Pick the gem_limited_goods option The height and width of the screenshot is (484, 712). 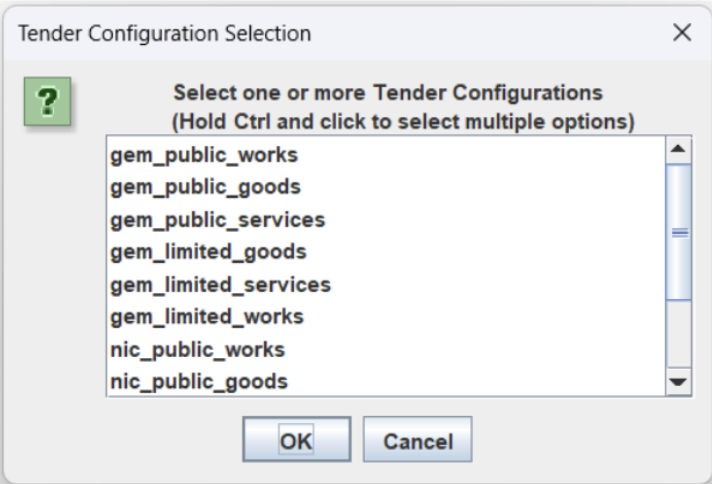[x=208, y=252]
